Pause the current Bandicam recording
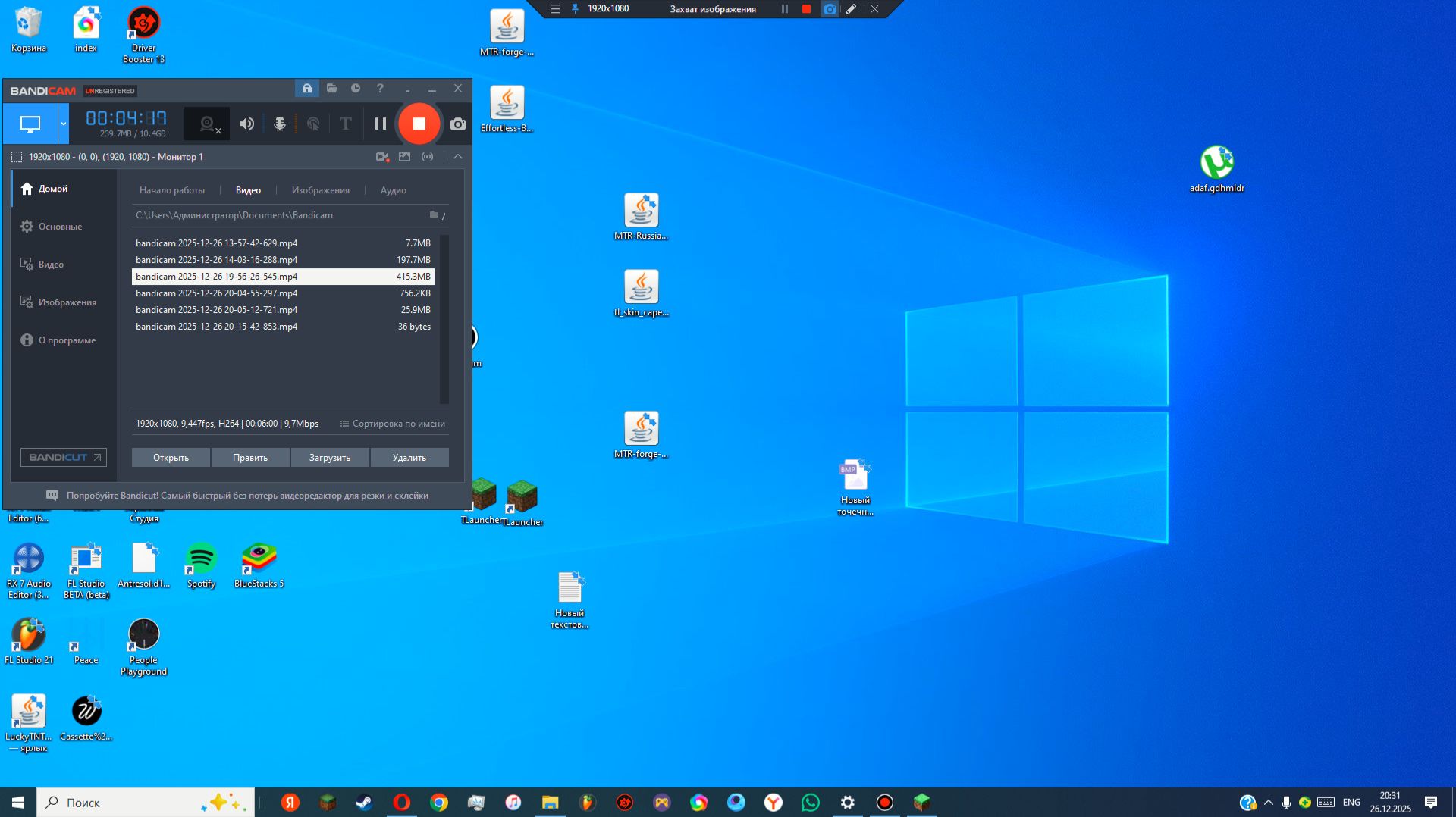 tap(381, 124)
